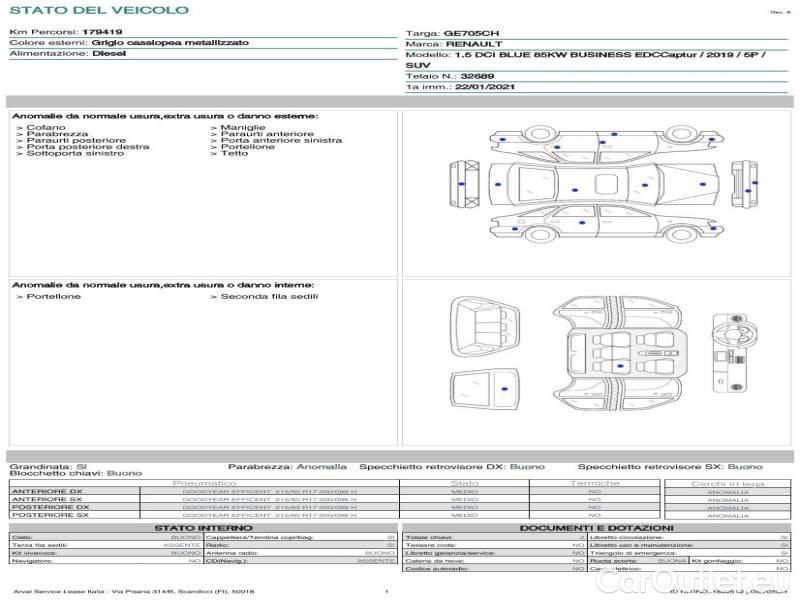The image size is (800, 600).
Task: Select 'Cofano' in the external anomalies list
Action: coord(46,127)
